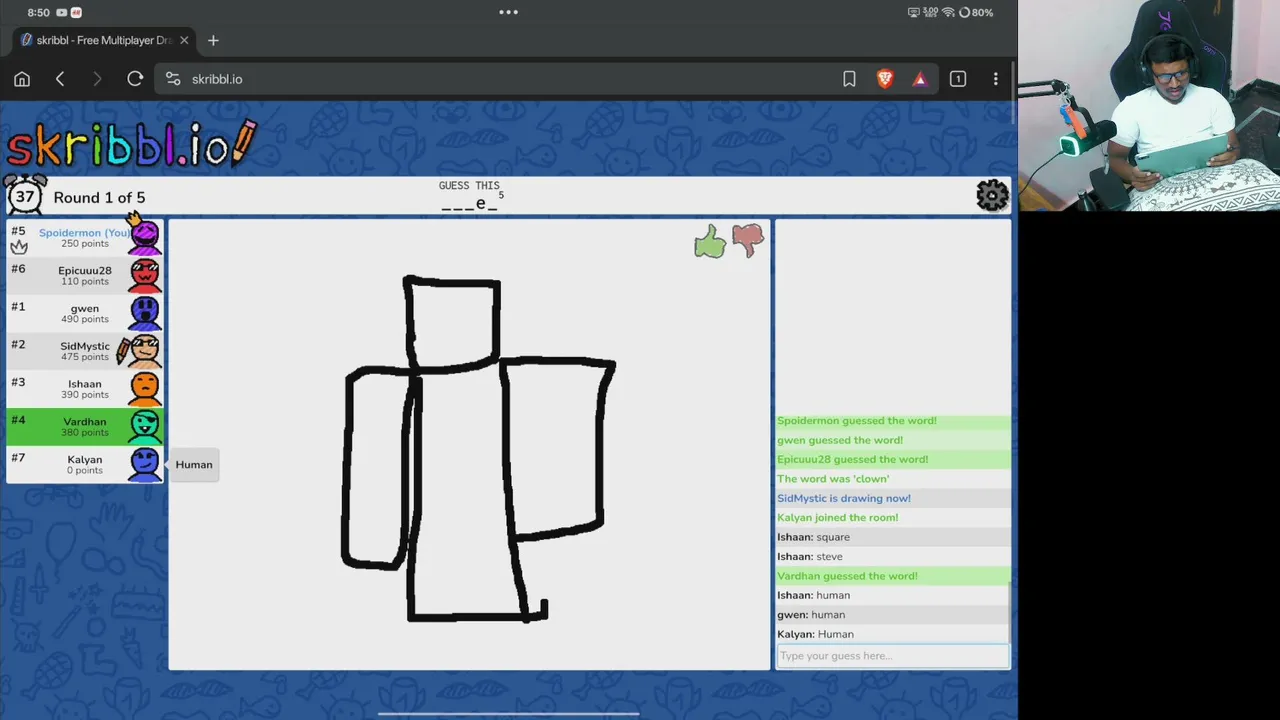Image resolution: width=1280 pixels, height=720 pixels.
Task: Open site settings icon in address bar
Action: pyautogui.click(x=173, y=79)
